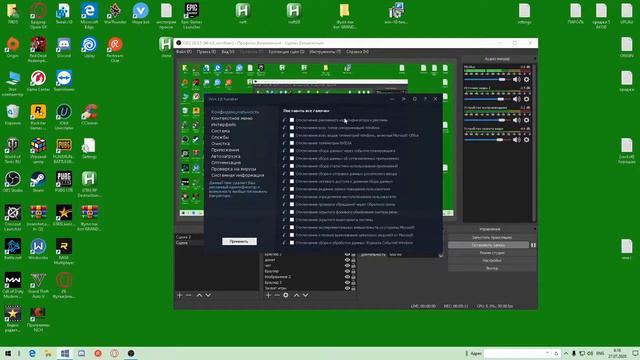Open Windows Start menu
This screenshot has width=640, height=360.
tap(8, 353)
